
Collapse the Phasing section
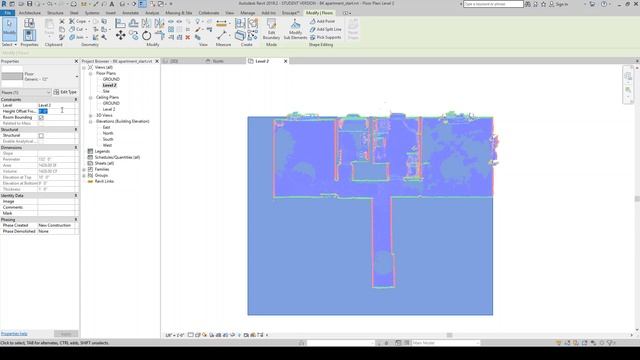tap(76, 220)
